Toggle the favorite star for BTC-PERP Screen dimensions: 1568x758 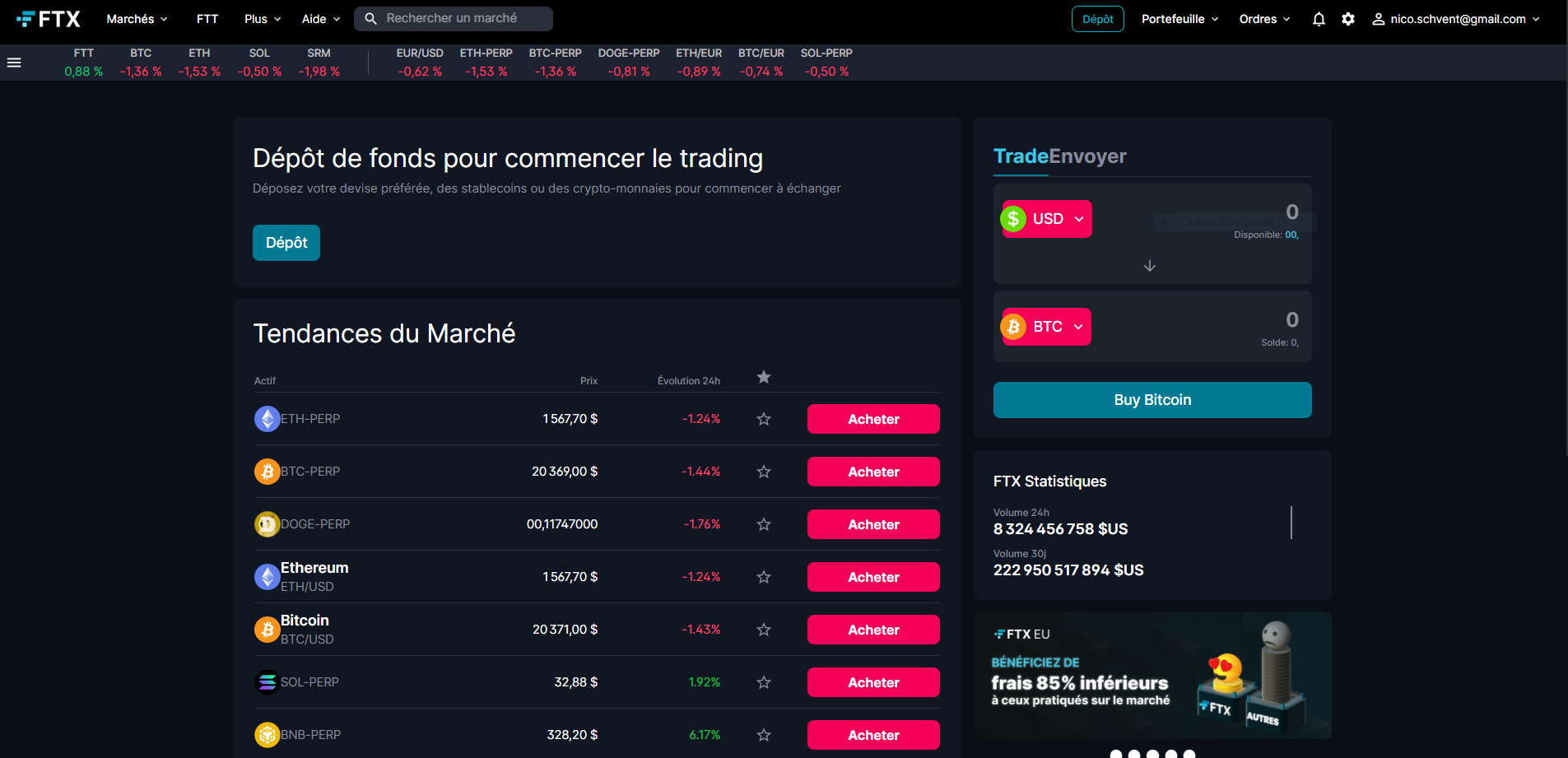pos(764,472)
